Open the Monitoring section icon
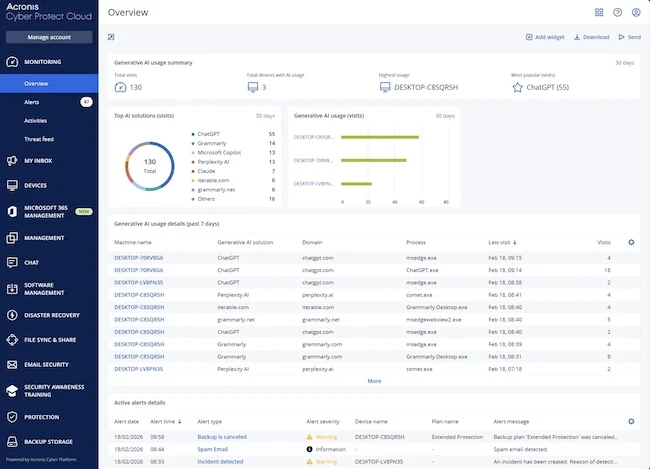 [12, 62]
